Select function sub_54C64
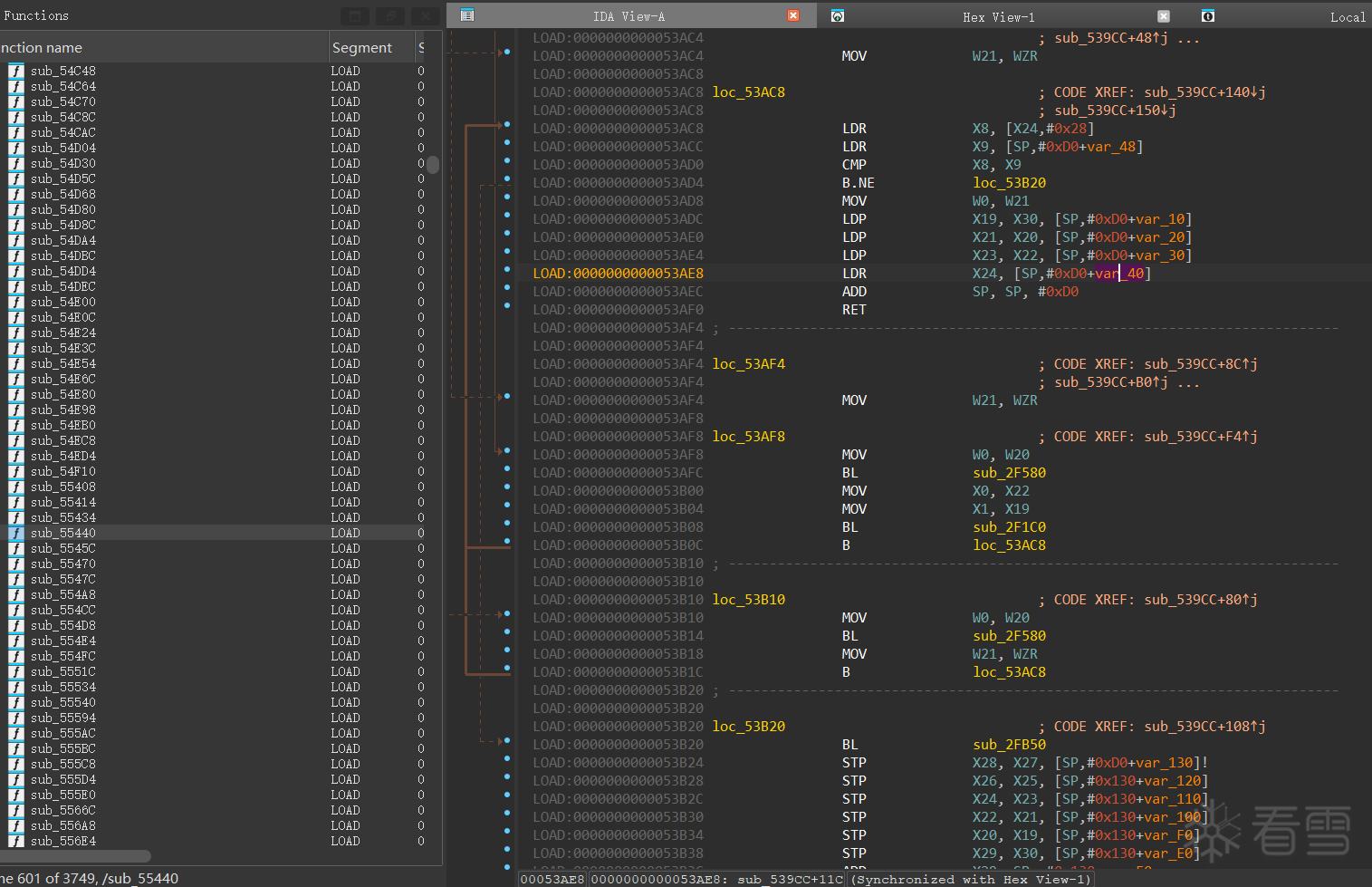 (62, 86)
